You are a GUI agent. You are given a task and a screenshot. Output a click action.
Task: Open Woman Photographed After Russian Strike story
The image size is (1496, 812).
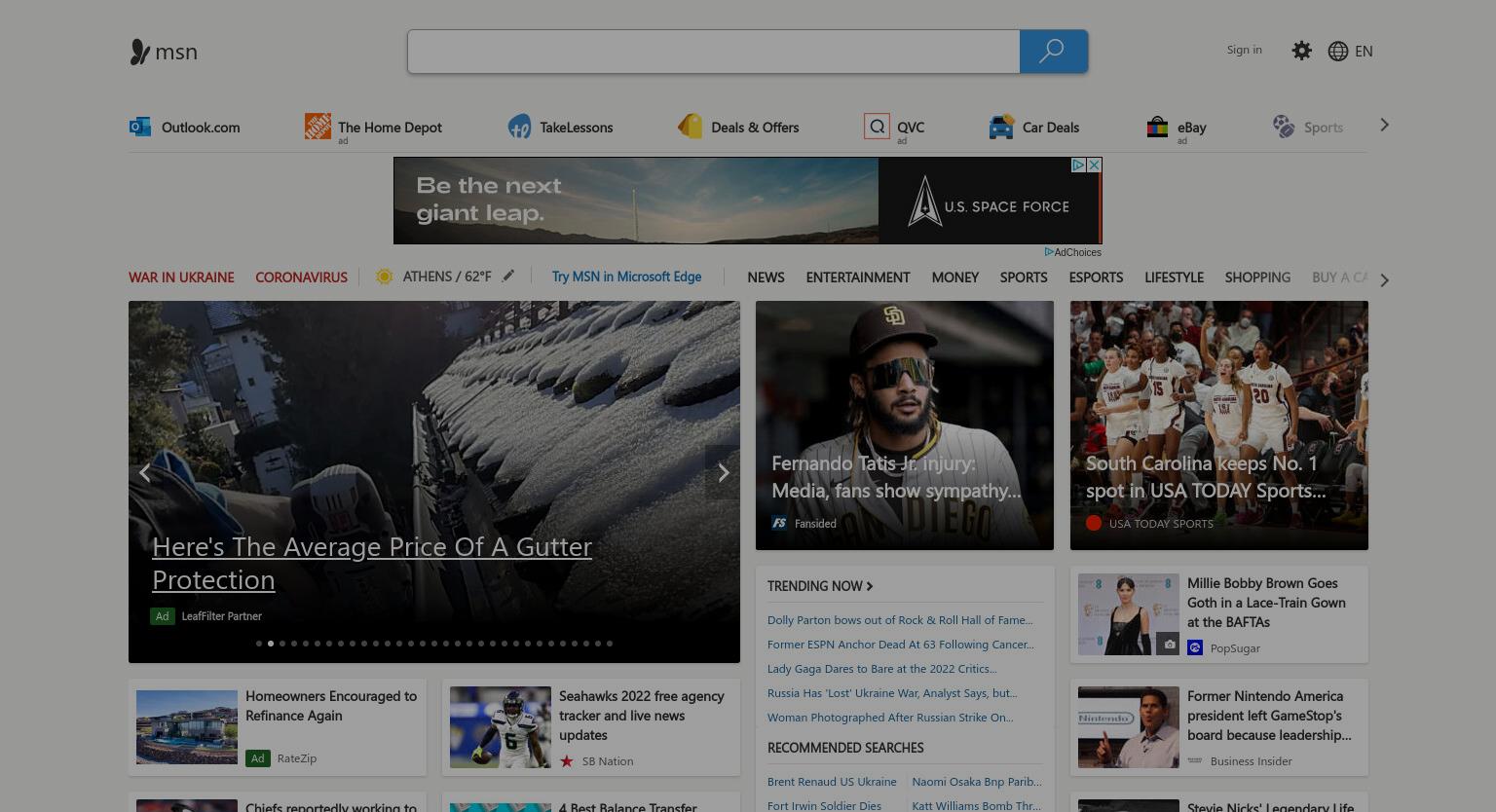pyautogui.click(x=890, y=717)
